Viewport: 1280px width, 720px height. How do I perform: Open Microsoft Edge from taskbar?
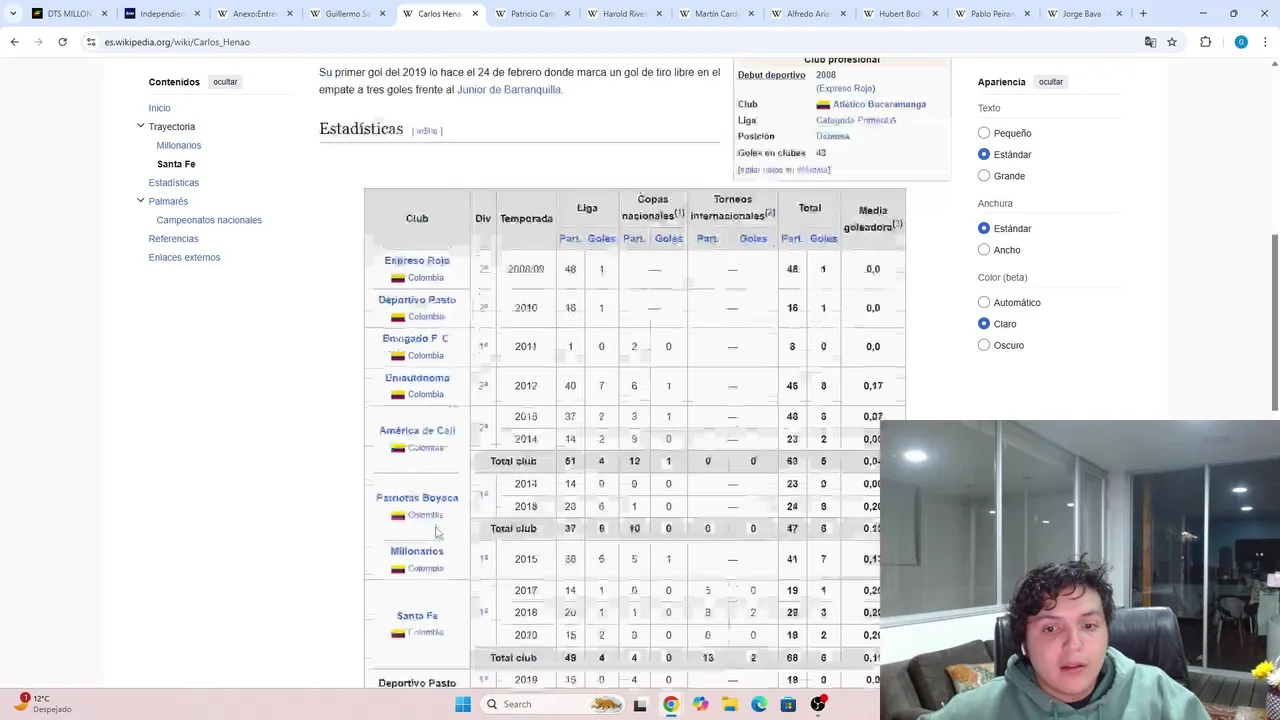(759, 704)
